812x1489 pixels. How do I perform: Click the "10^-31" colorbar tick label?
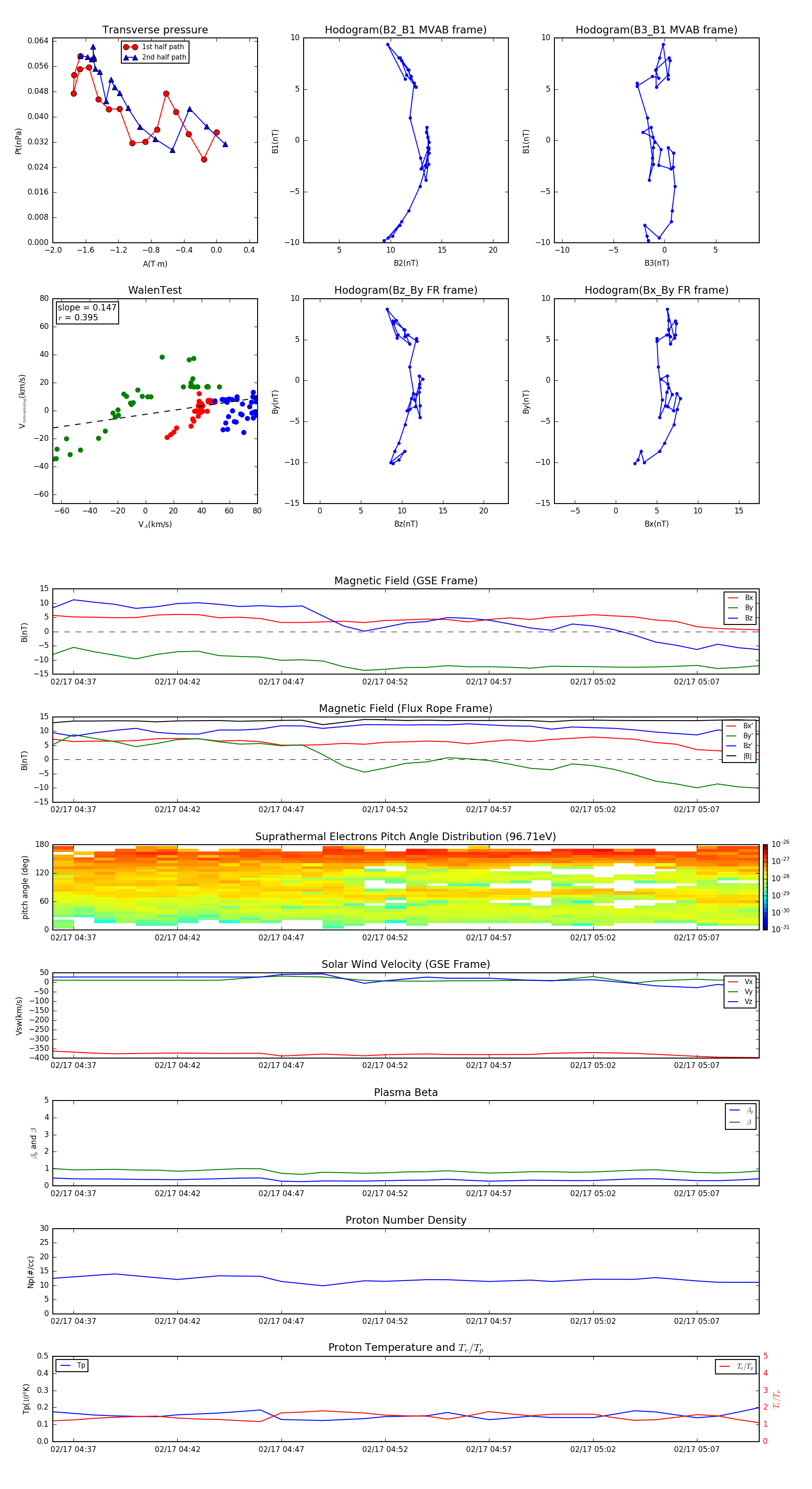click(x=780, y=929)
